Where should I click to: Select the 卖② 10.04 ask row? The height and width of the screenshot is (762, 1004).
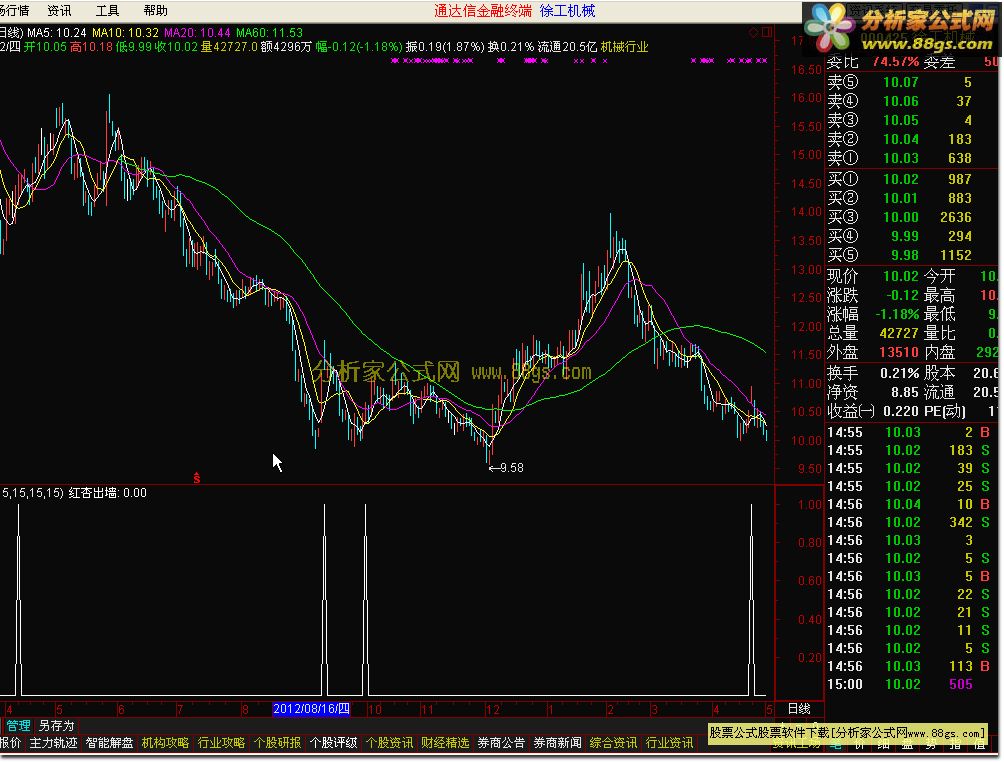[911, 139]
